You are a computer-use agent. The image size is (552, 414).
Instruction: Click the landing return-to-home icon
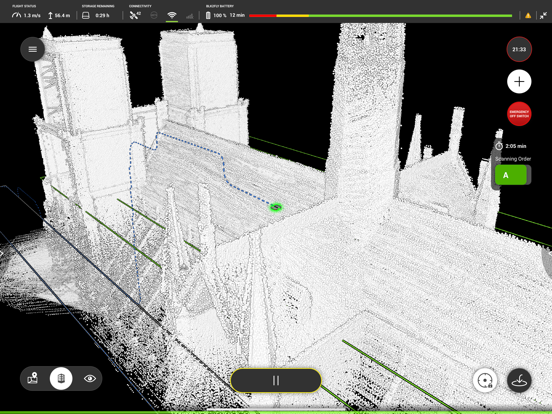pos(519,380)
